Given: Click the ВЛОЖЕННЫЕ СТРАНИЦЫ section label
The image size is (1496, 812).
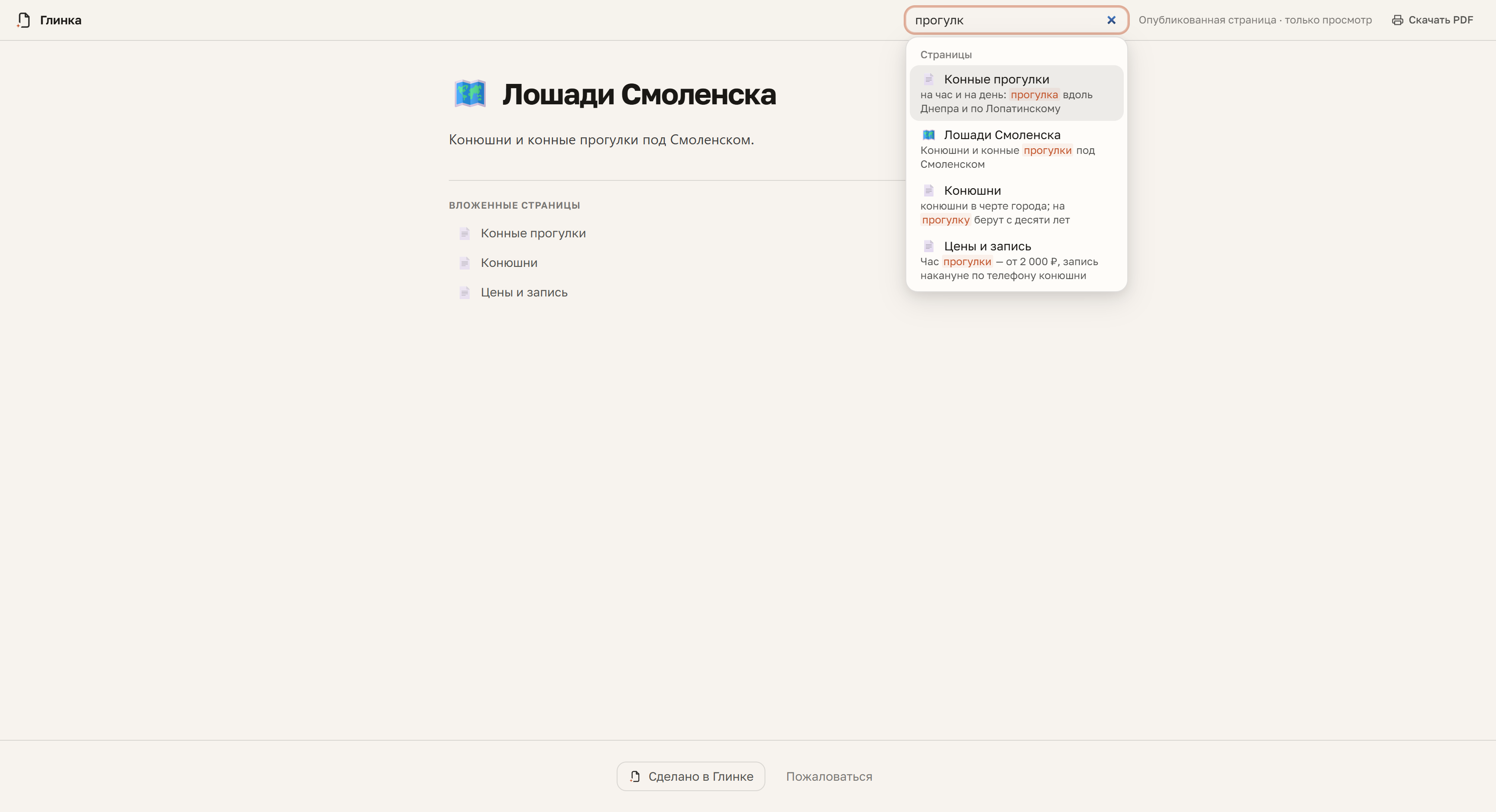Looking at the screenshot, I should pos(514,206).
